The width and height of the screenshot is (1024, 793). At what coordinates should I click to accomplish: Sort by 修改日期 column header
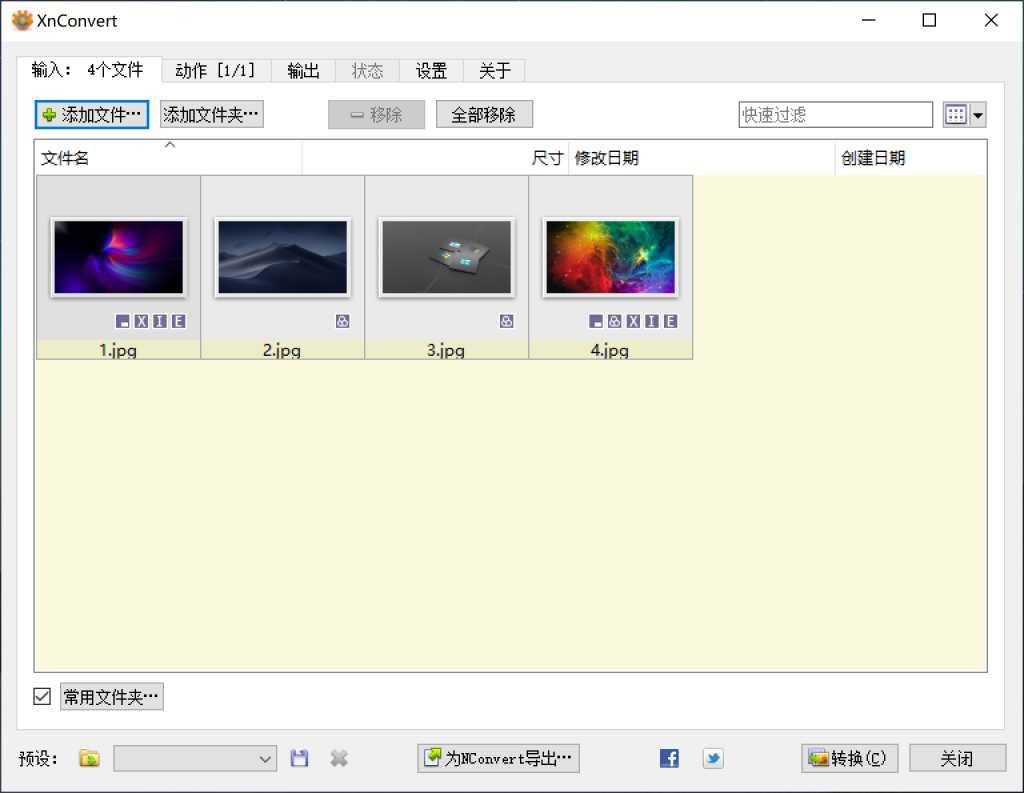702,157
